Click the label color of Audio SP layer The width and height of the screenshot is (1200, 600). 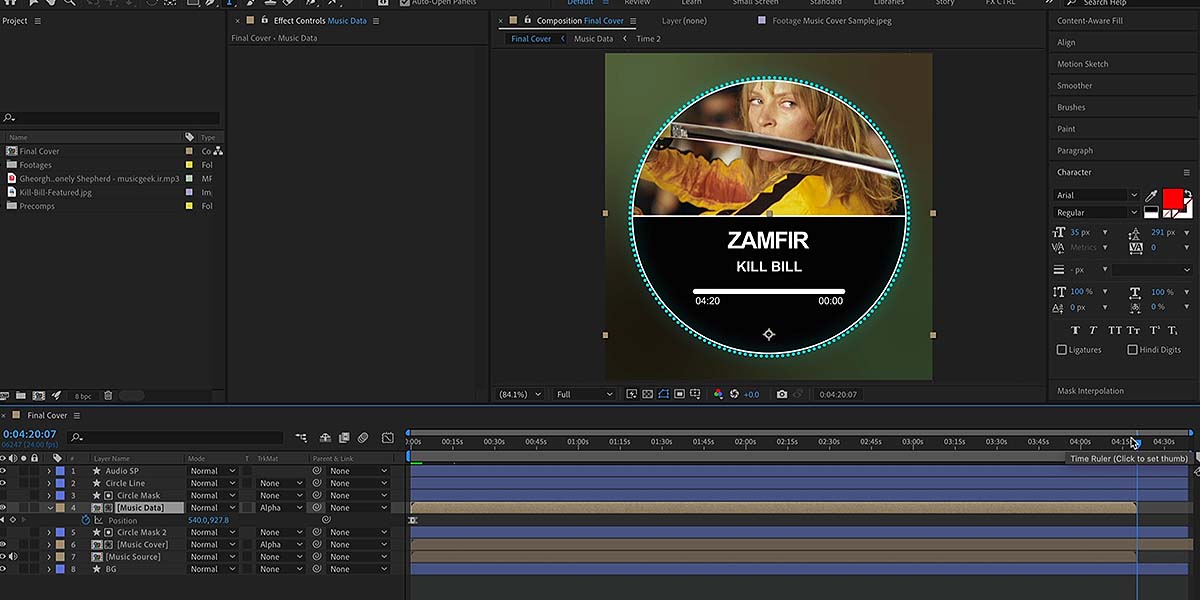coord(59,471)
